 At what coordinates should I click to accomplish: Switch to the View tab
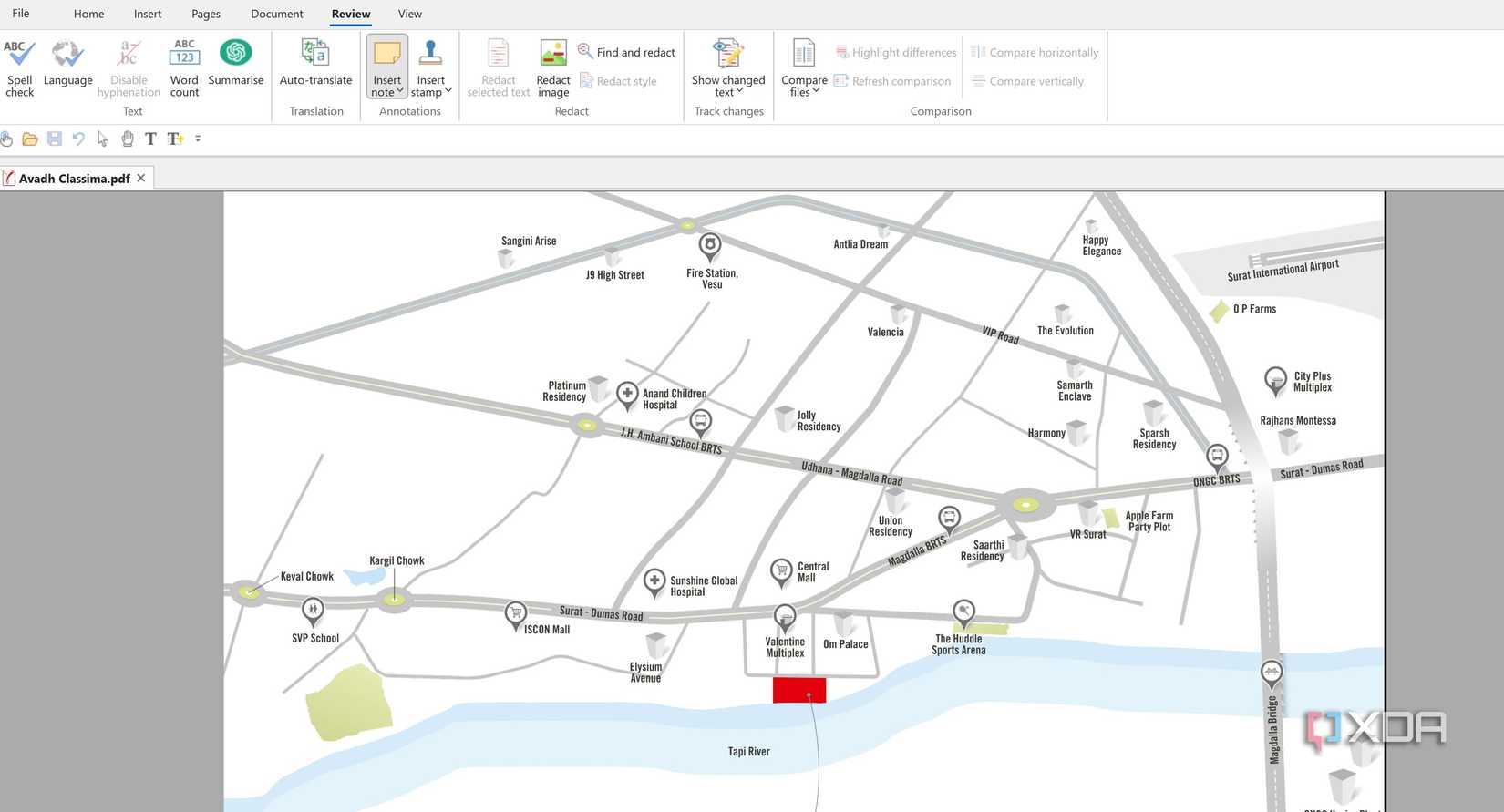410,14
